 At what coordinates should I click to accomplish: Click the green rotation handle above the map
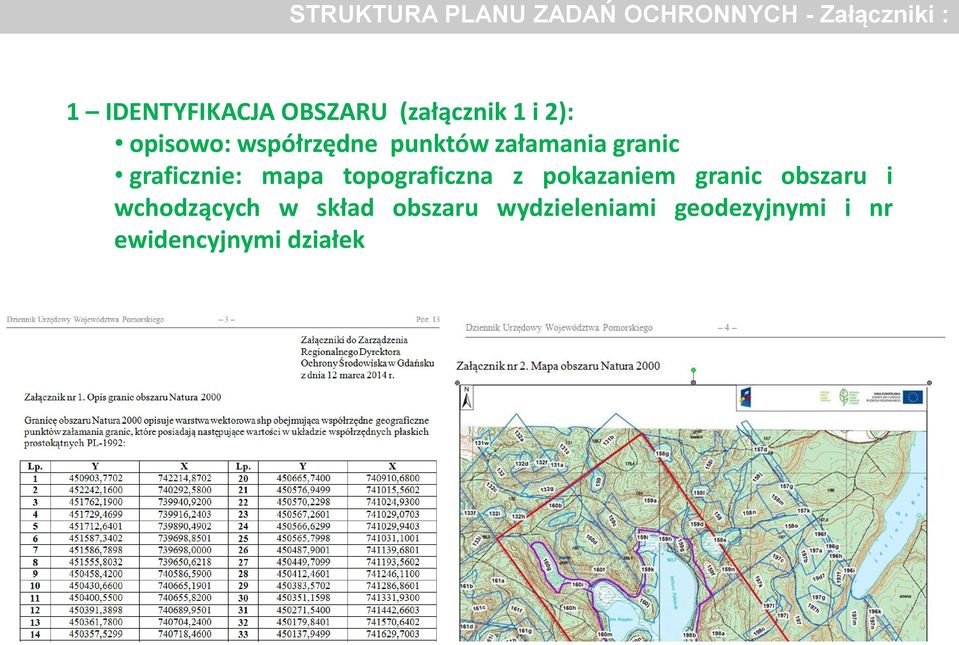pyautogui.click(x=693, y=370)
